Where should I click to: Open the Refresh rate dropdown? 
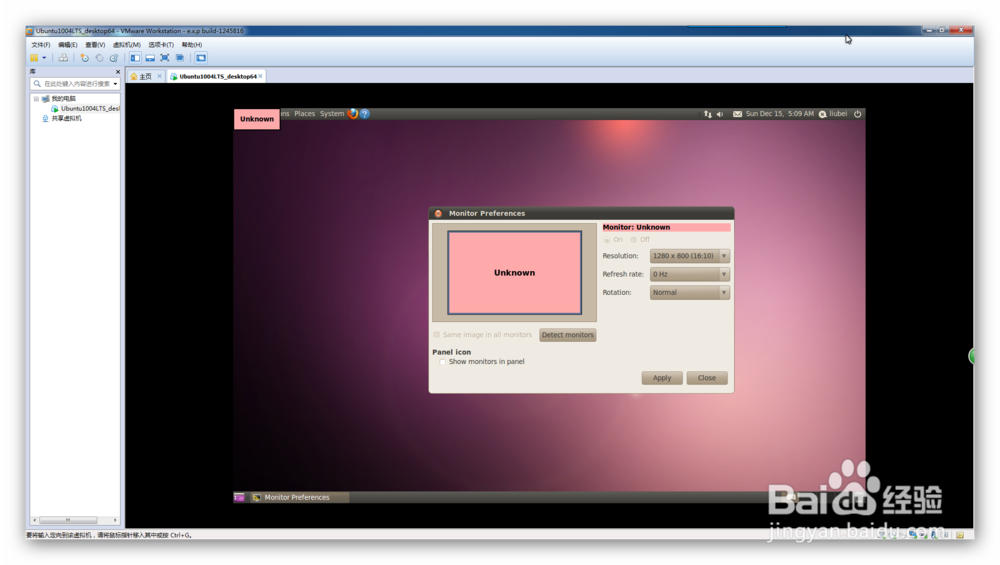pyautogui.click(x=689, y=274)
